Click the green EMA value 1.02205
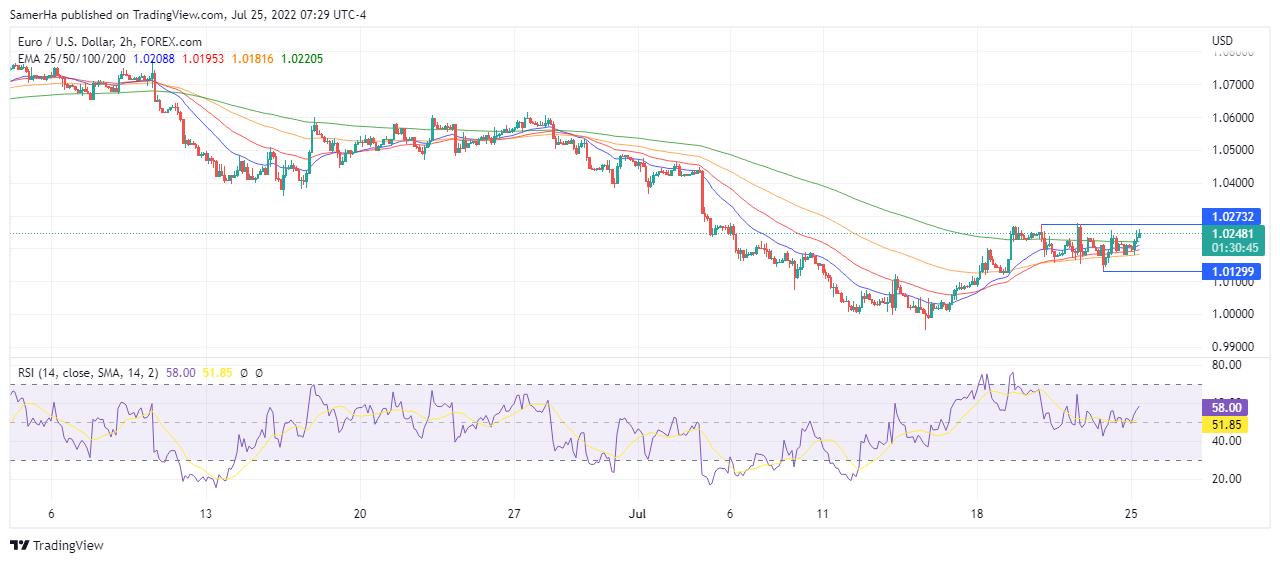This screenshot has height=563, width=1280. pyautogui.click(x=302, y=59)
